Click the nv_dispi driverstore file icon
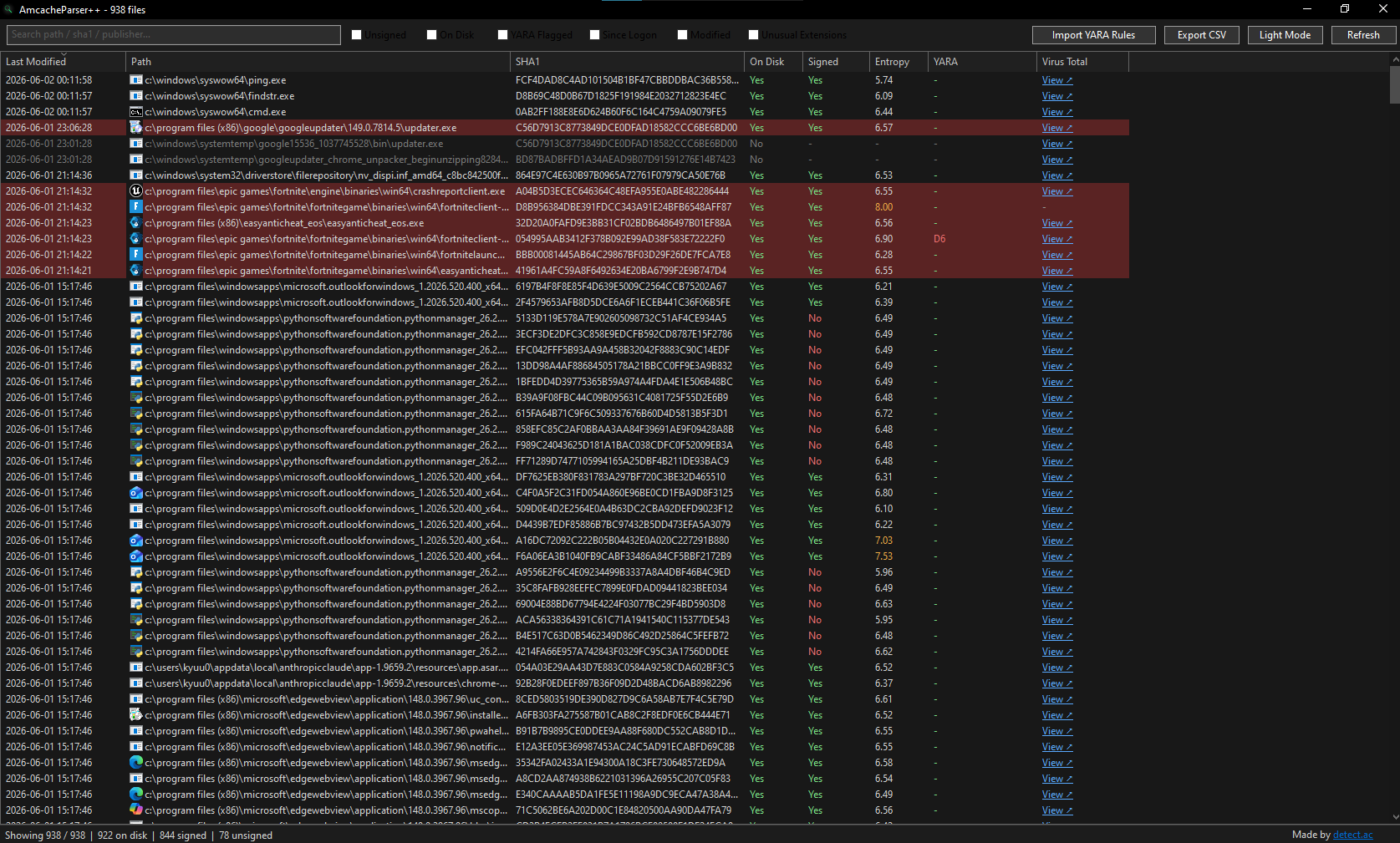The width and height of the screenshot is (1400, 843). [135, 175]
